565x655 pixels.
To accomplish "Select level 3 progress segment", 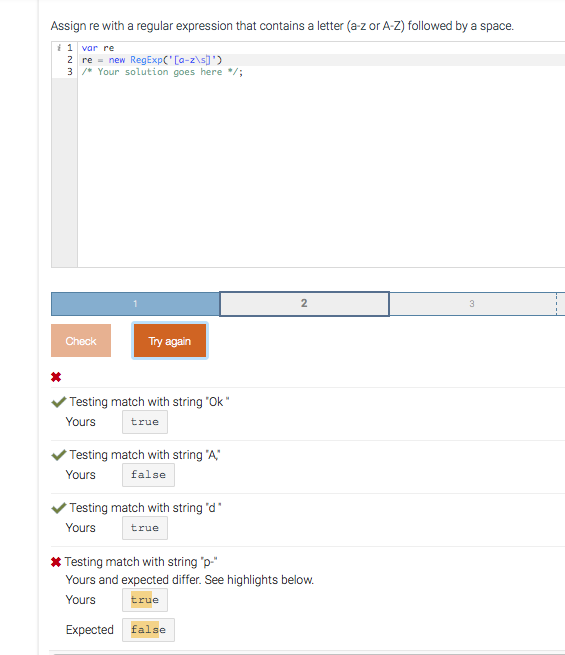I will [x=472, y=304].
